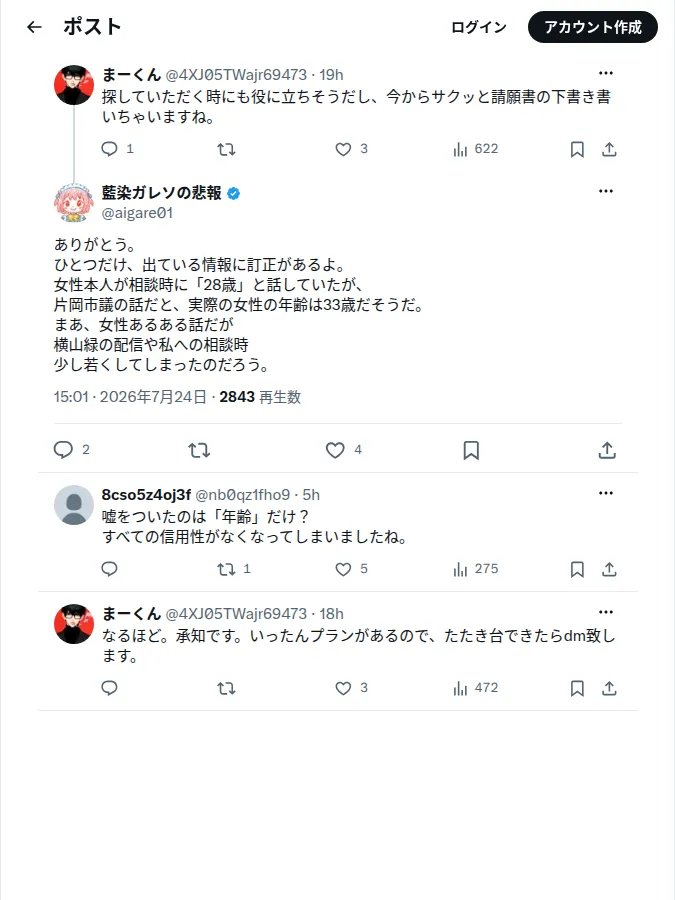Open the 15:01 · 2026年7月24日 timestamp link
The height and width of the screenshot is (900, 675).
coord(130,397)
